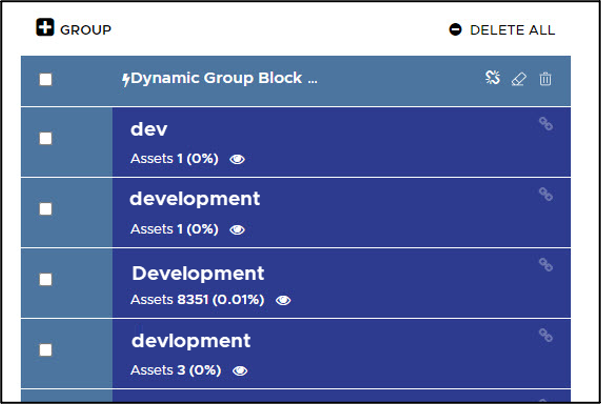This screenshot has height=404, width=602.
Task: Click the link icon on dev row
Action: click(546, 124)
